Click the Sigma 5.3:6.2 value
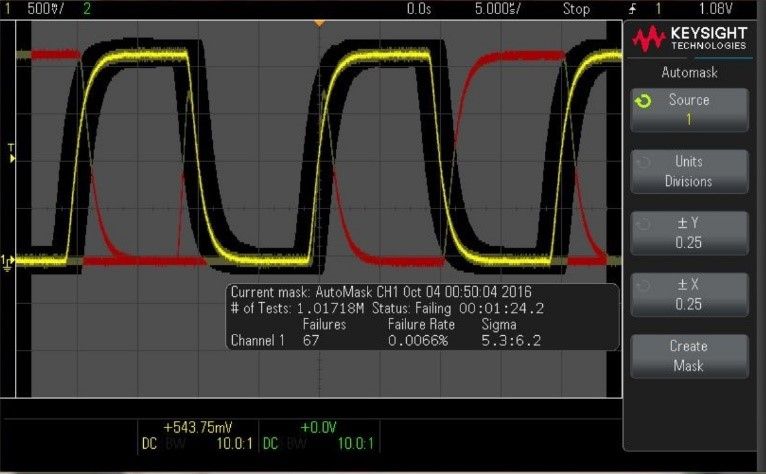766x474 pixels. point(511,341)
